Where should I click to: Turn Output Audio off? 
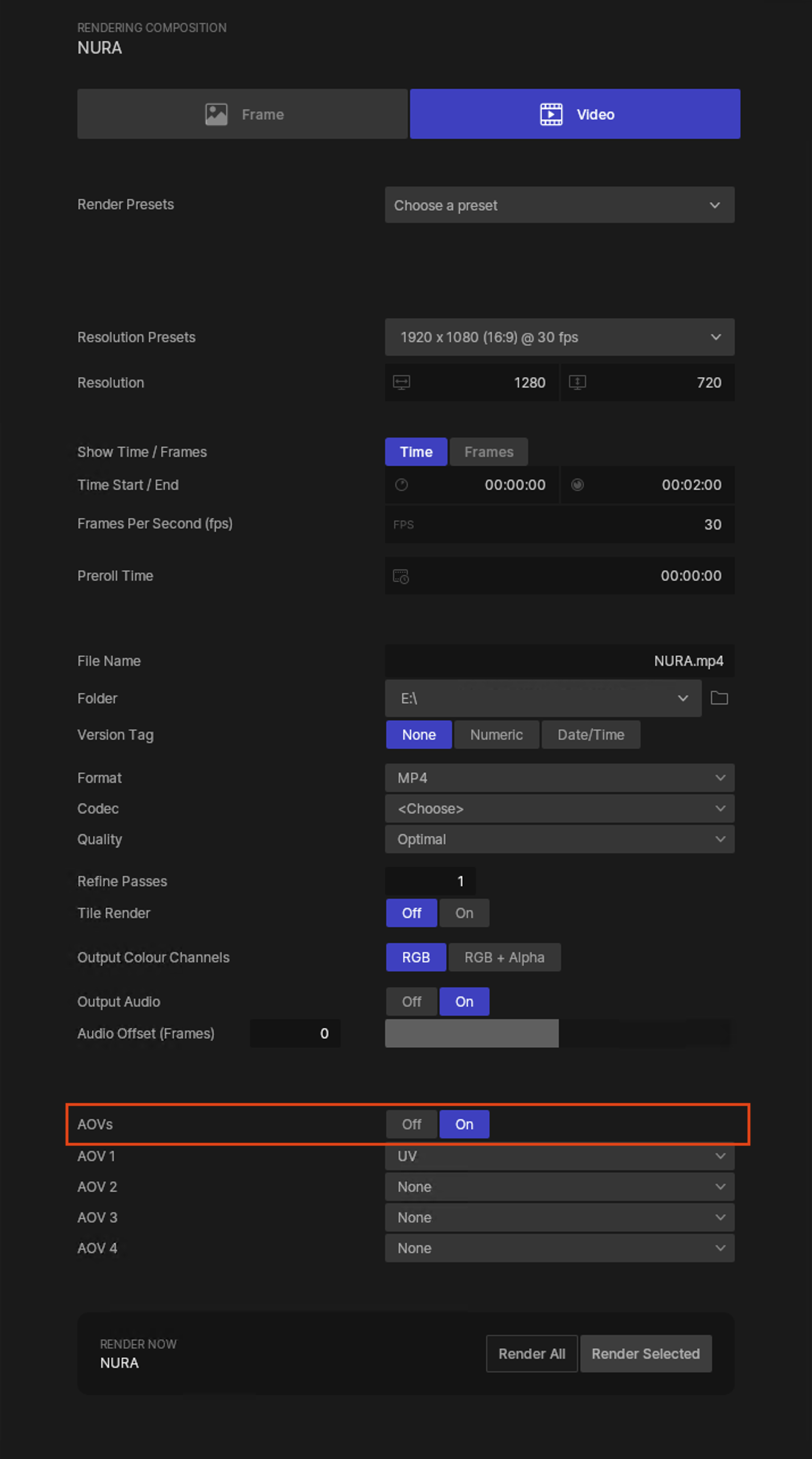(412, 1002)
